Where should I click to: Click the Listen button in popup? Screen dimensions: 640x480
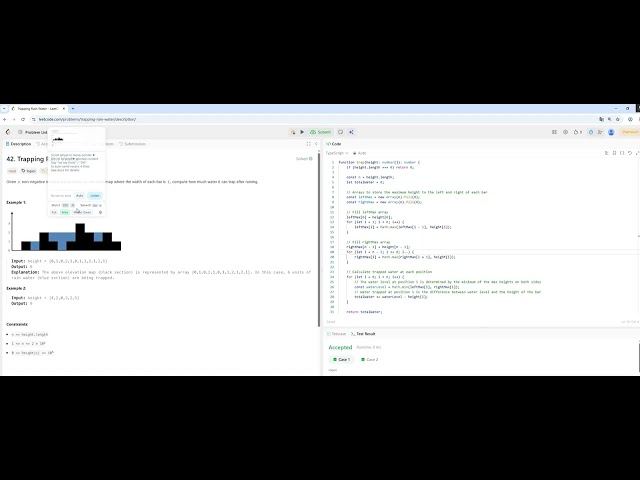tap(95, 196)
